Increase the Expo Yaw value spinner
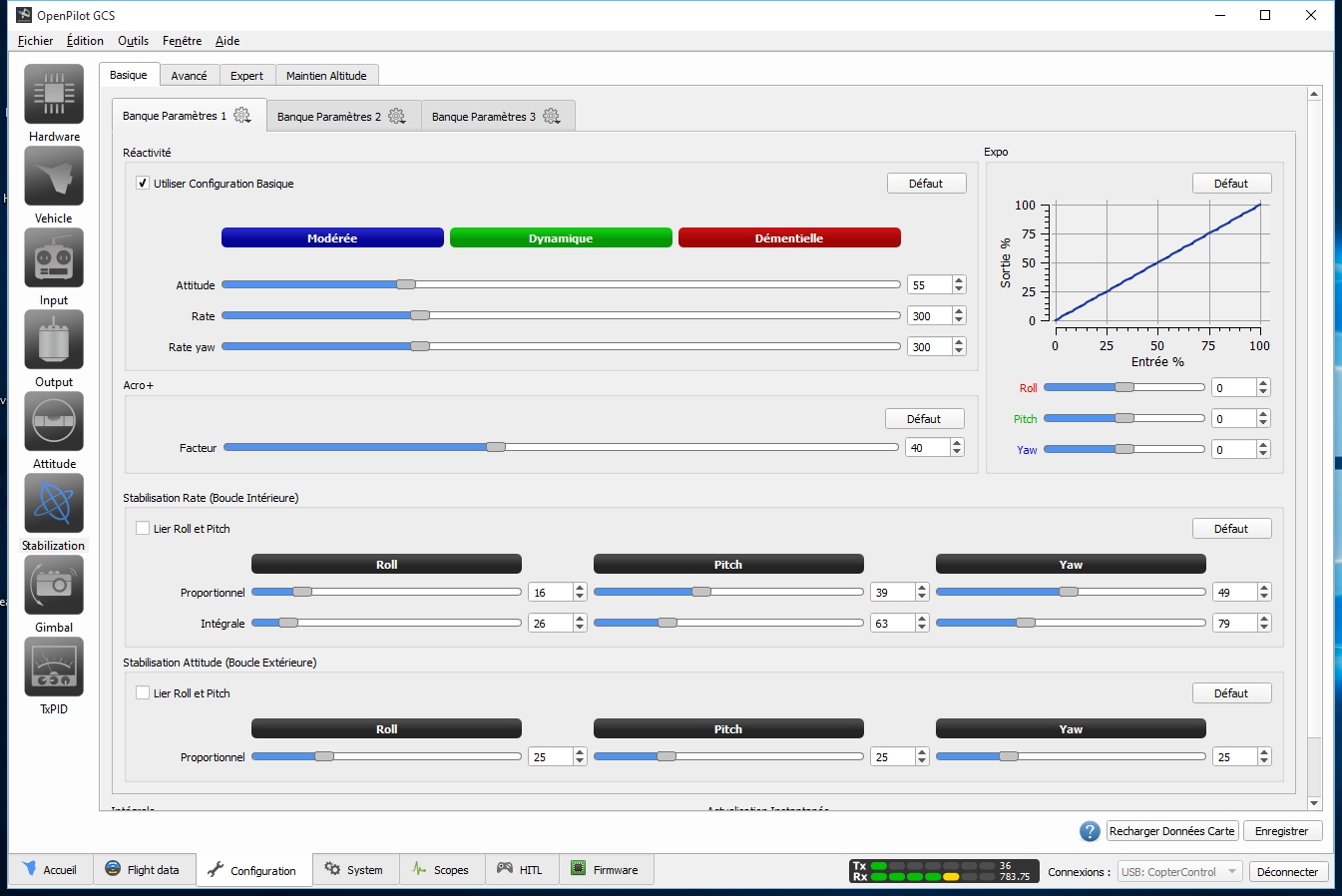This screenshot has height=896, width=1342. coord(1263,446)
